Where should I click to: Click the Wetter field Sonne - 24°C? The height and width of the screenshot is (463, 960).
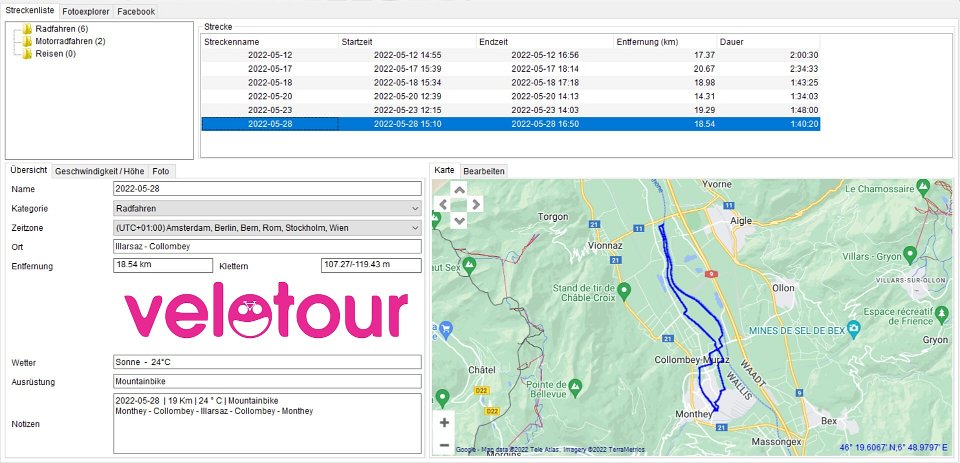[x=268, y=362]
